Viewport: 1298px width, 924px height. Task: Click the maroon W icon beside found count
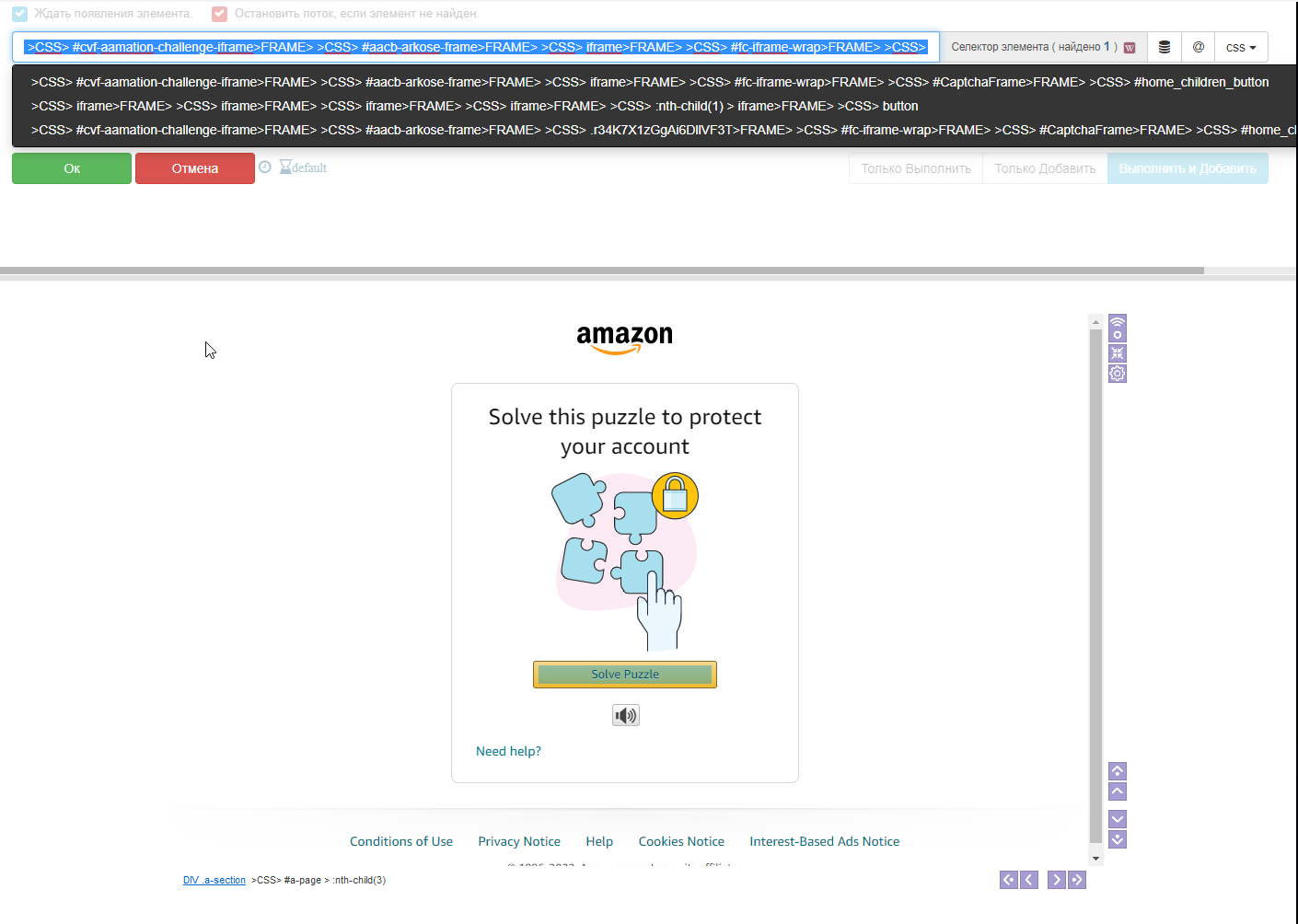tap(1130, 48)
